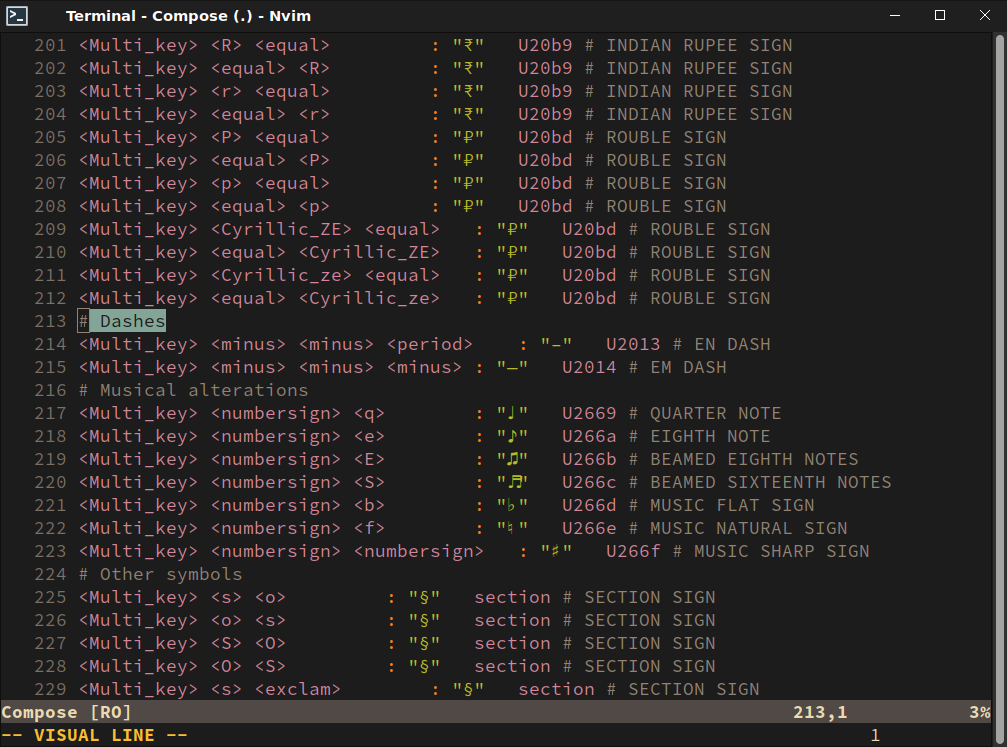
Task: Click 'SECTION SIGN' on line 228
Action: pyautogui.click(x=650, y=667)
